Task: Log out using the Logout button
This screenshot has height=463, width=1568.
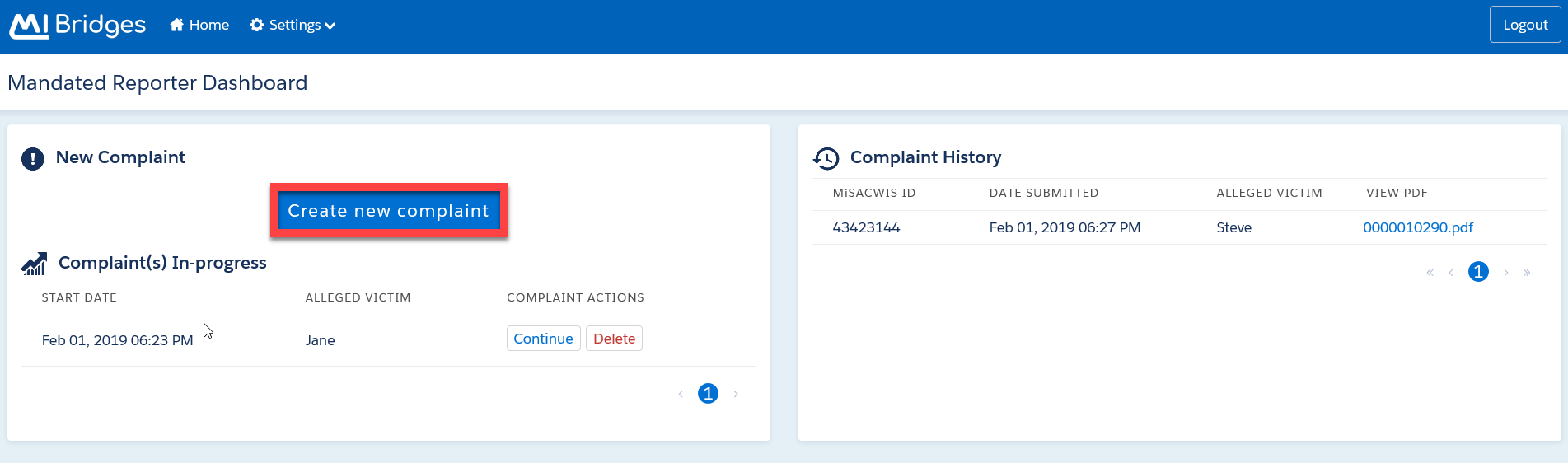Action: point(1524,25)
